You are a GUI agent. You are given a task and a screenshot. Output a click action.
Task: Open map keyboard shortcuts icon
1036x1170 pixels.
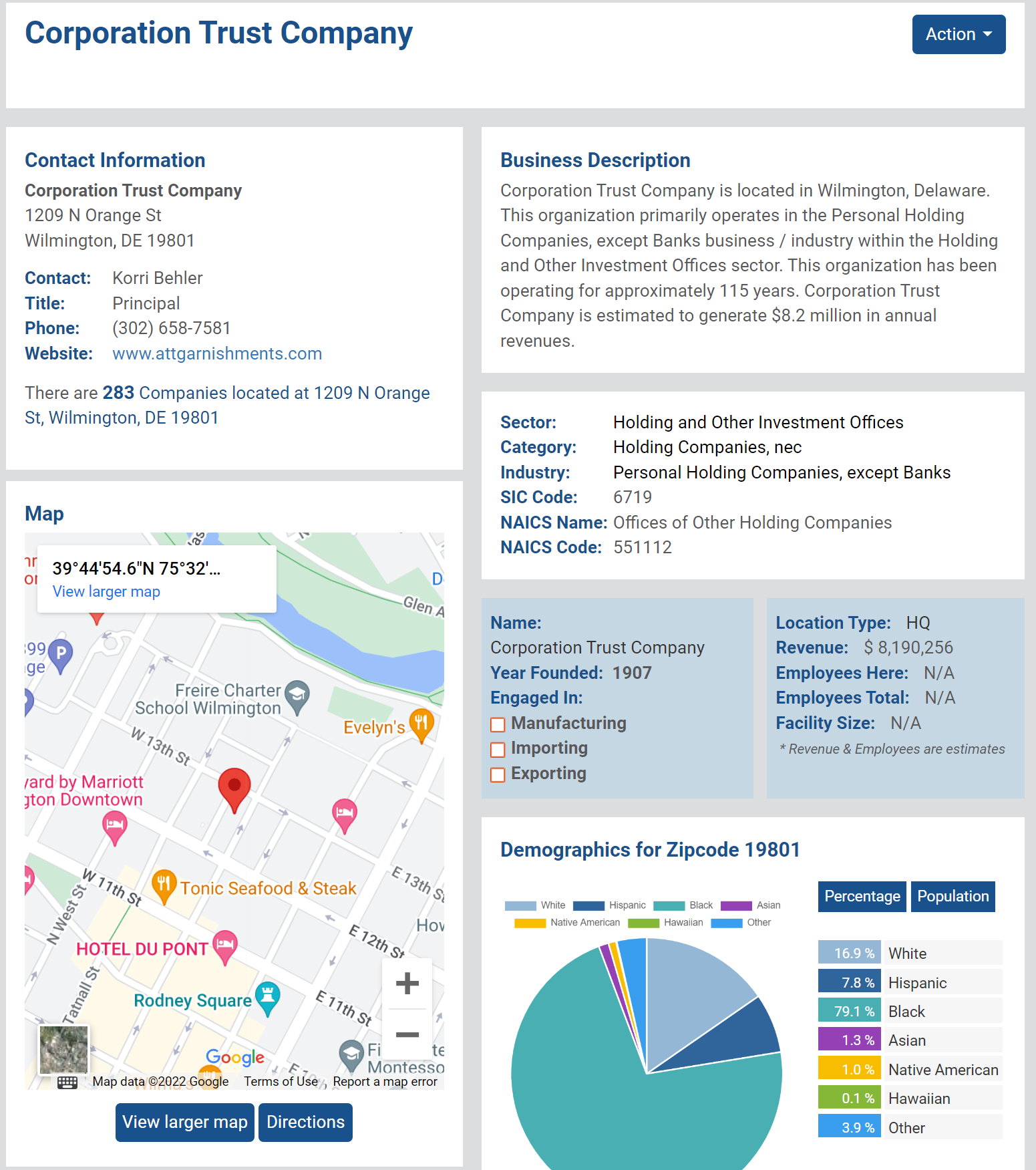pos(67,1082)
